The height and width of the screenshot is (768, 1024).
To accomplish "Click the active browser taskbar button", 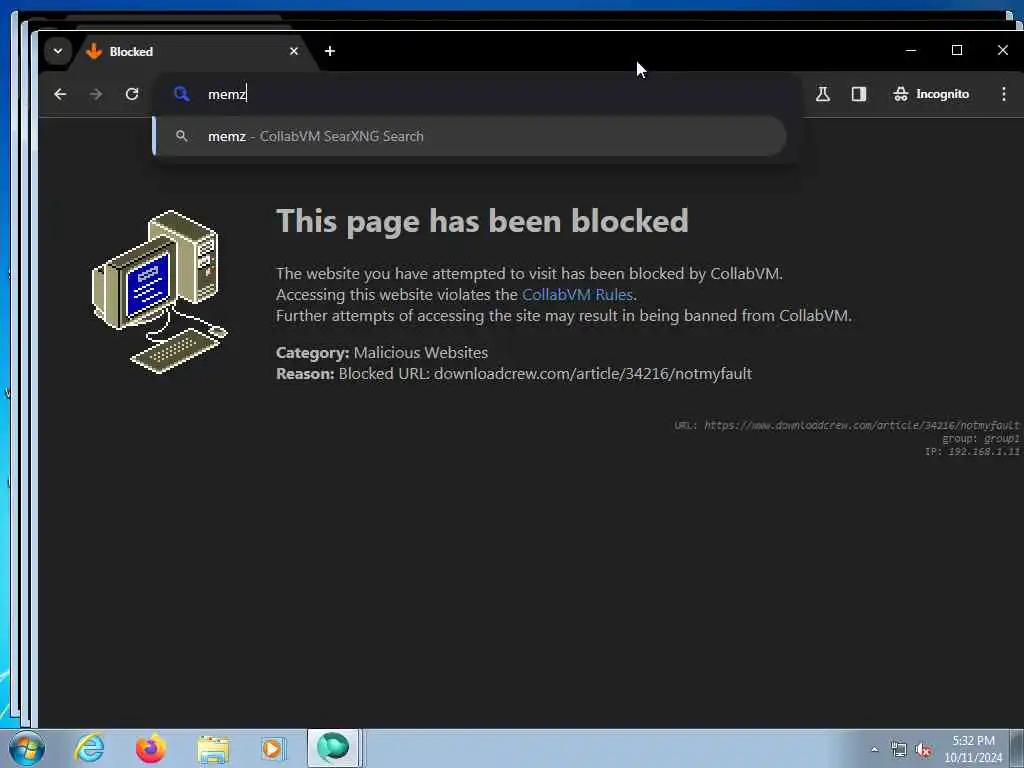I will pos(333,748).
